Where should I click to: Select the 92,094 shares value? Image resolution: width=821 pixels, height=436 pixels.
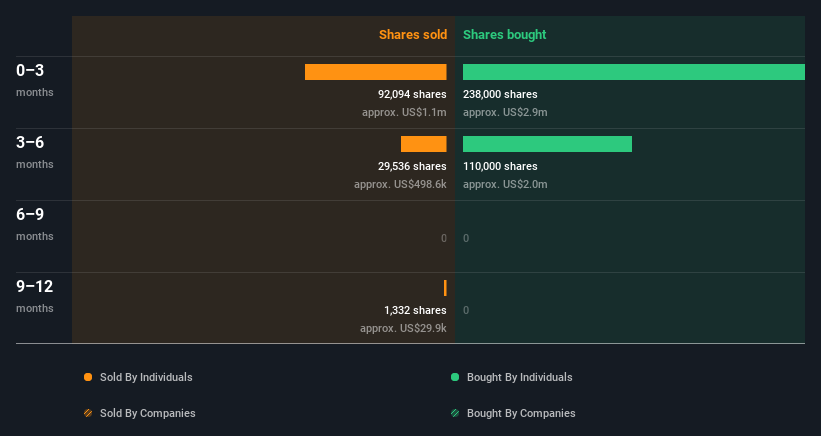pos(412,94)
